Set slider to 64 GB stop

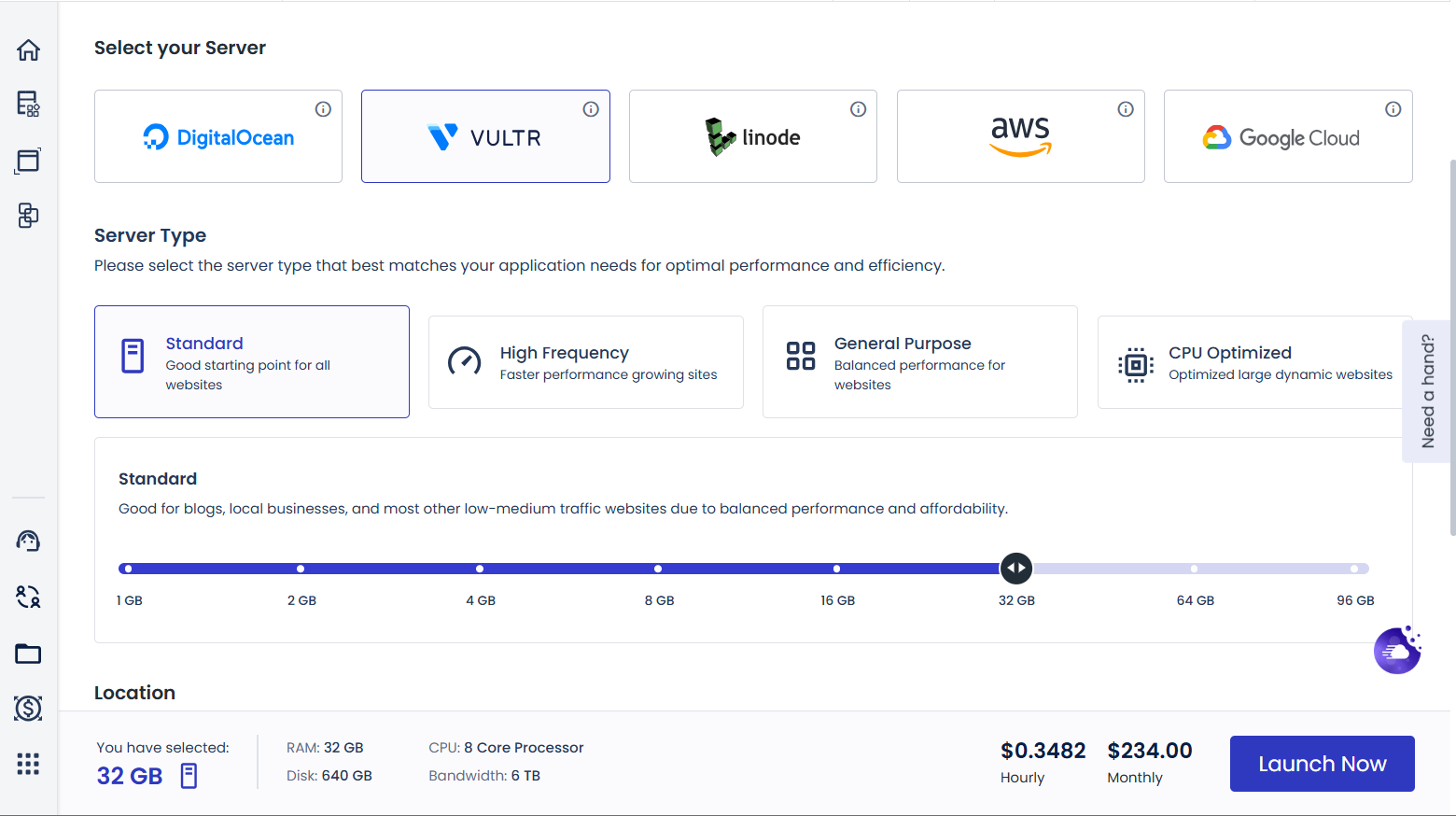tap(1194, 569)
